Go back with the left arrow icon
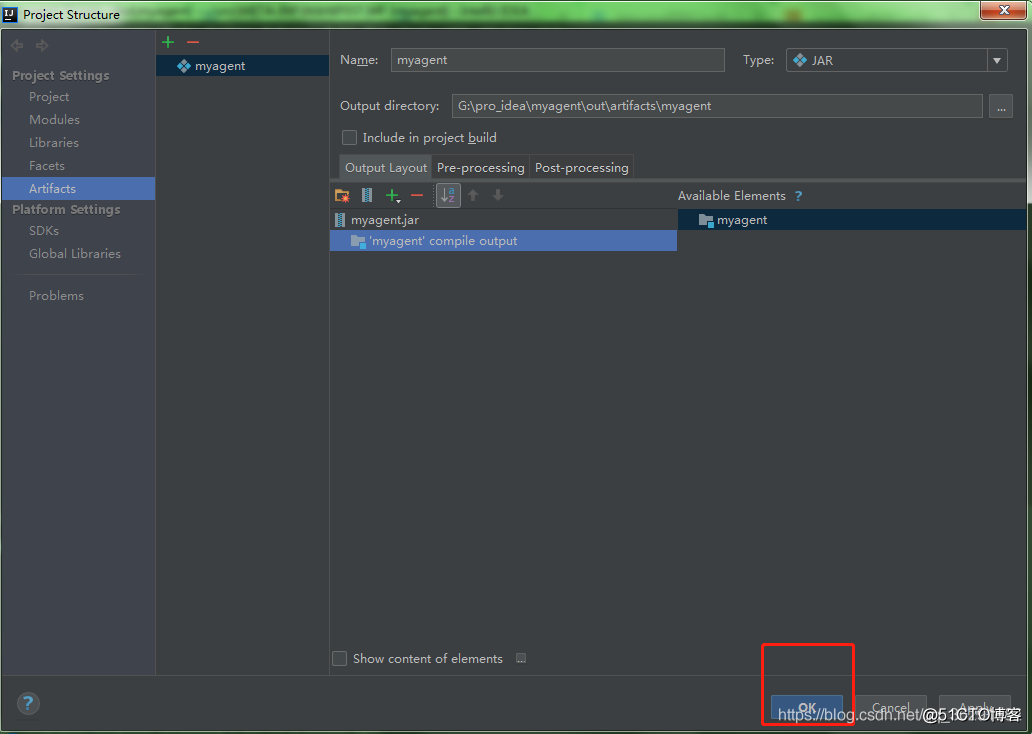Image resolution: width=1032 pixels, height=734 pixels. coord(17,45)
